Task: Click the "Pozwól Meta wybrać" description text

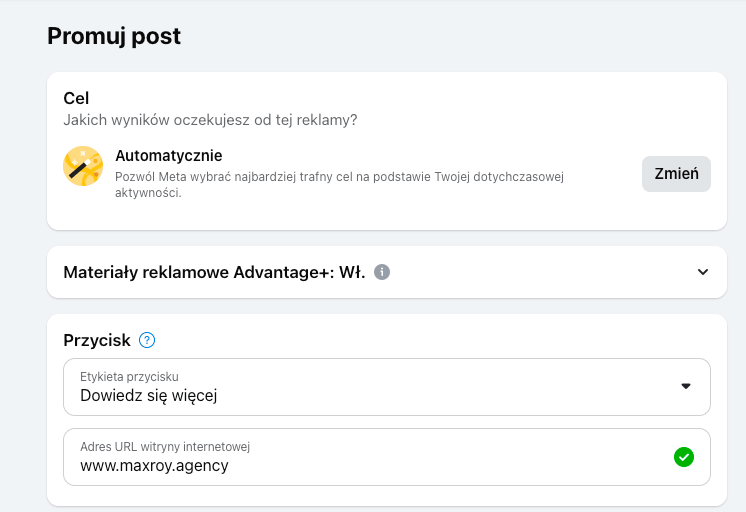Action: pos(340,177)
